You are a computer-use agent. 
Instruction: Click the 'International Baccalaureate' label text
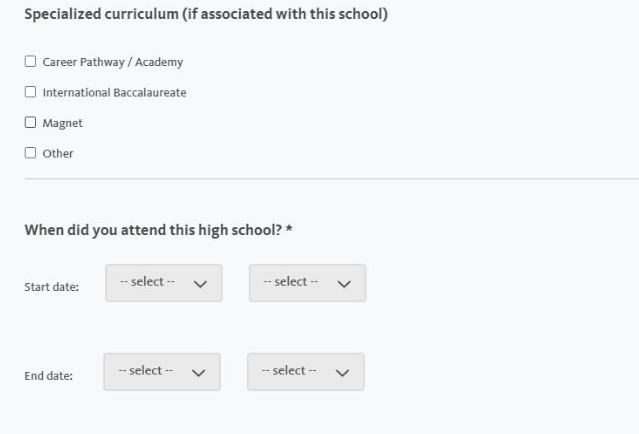114,93
